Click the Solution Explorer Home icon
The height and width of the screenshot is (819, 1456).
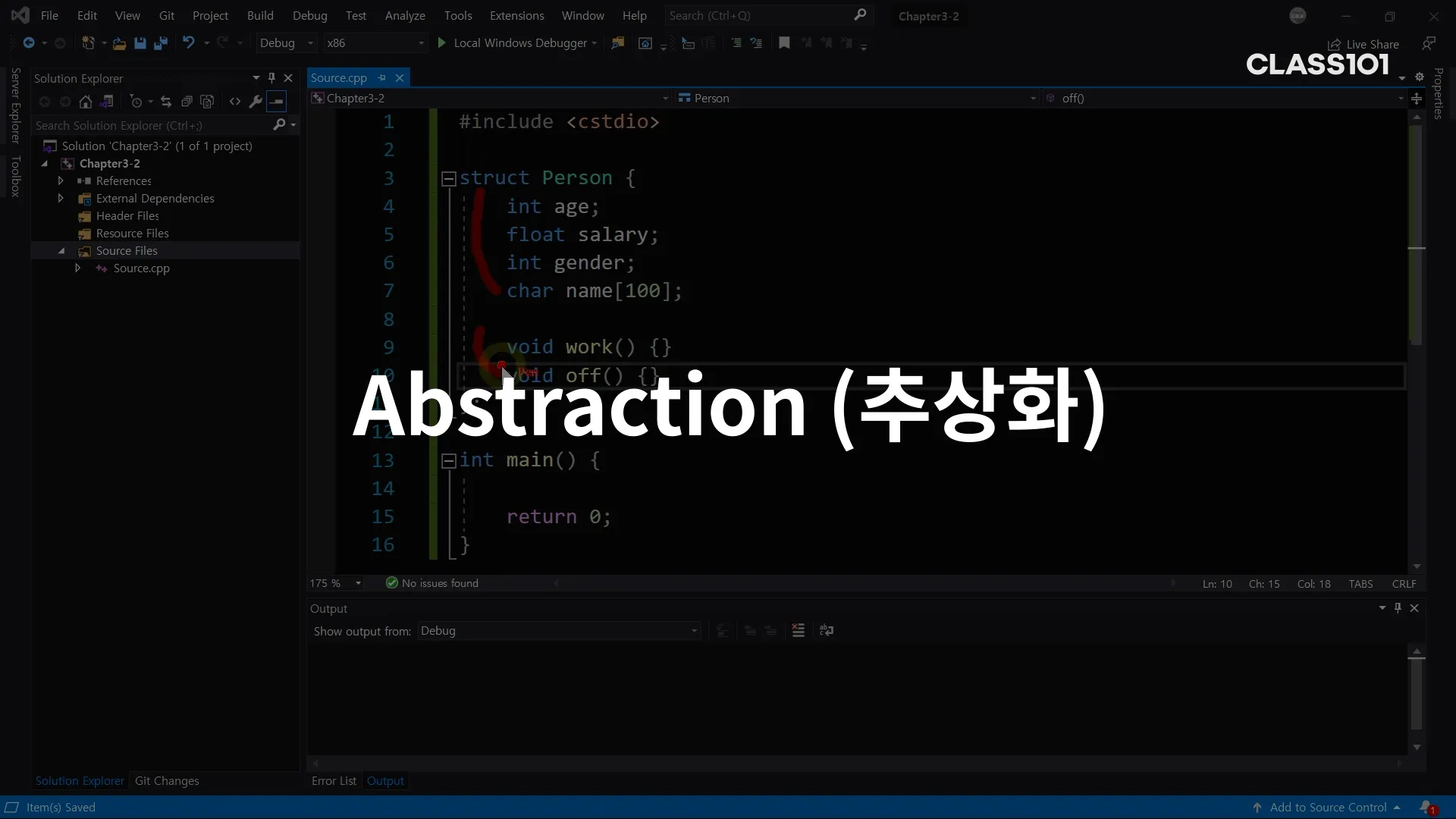click(86, 102)
